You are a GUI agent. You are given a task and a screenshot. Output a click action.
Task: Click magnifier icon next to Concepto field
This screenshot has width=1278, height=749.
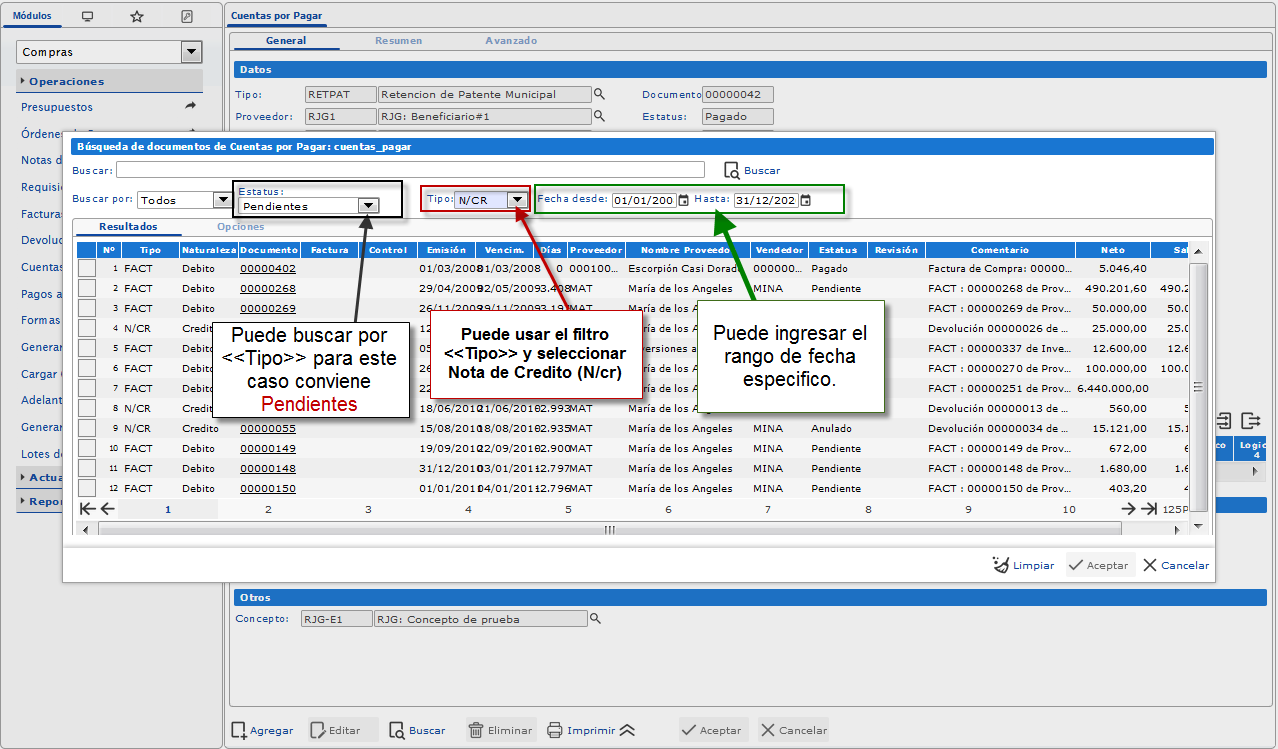click(596, 619)
